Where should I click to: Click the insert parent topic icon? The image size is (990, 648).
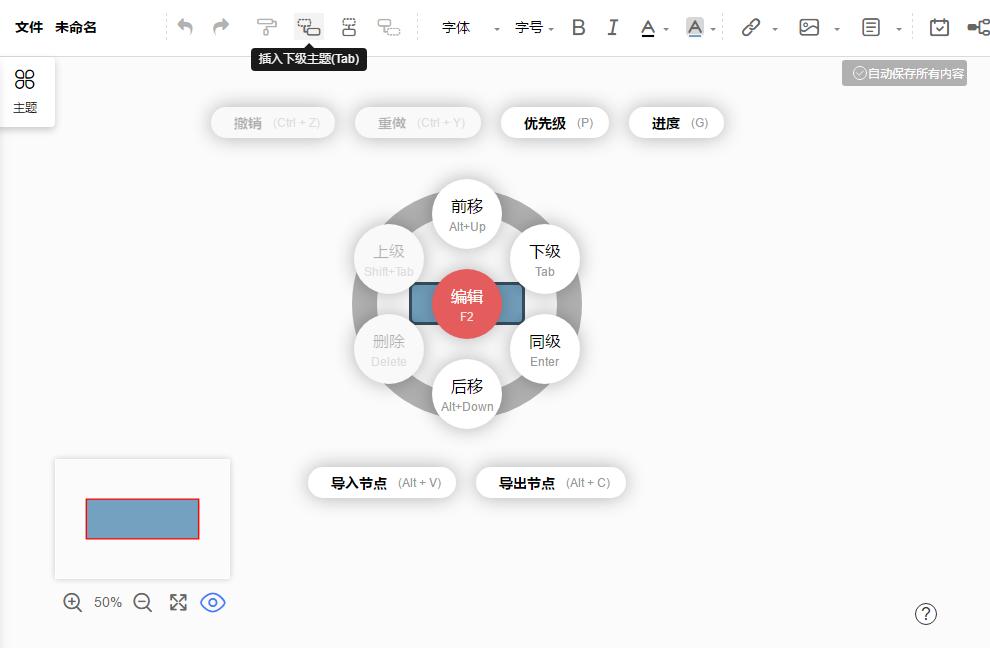tap(349, 27)
